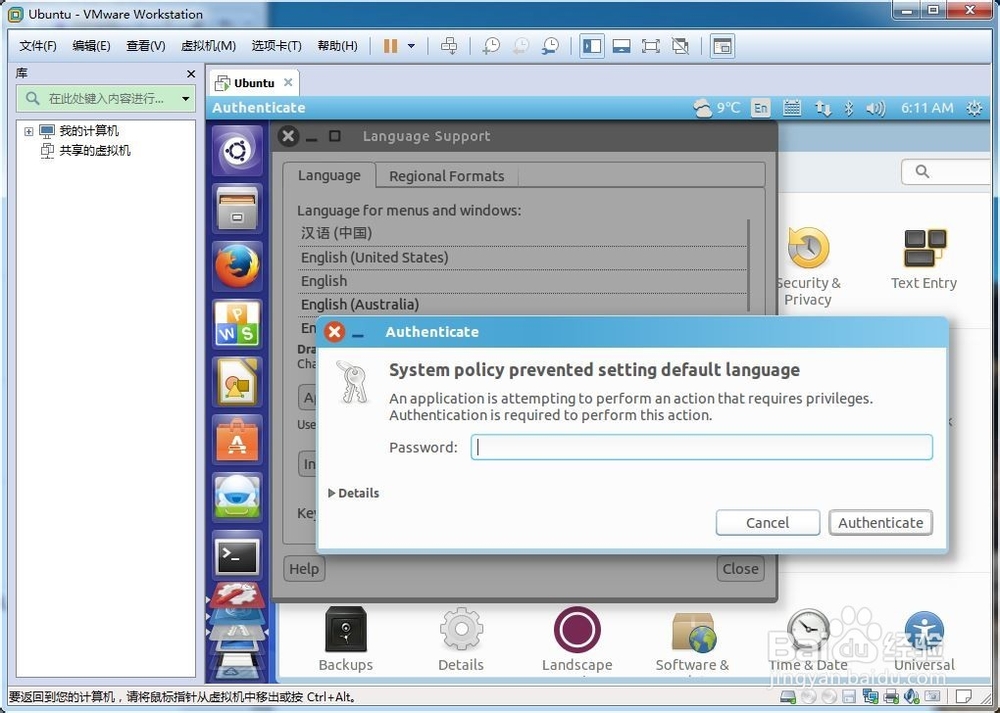
Task: Open the Details settings icon
Action: (x=460, y=639)
